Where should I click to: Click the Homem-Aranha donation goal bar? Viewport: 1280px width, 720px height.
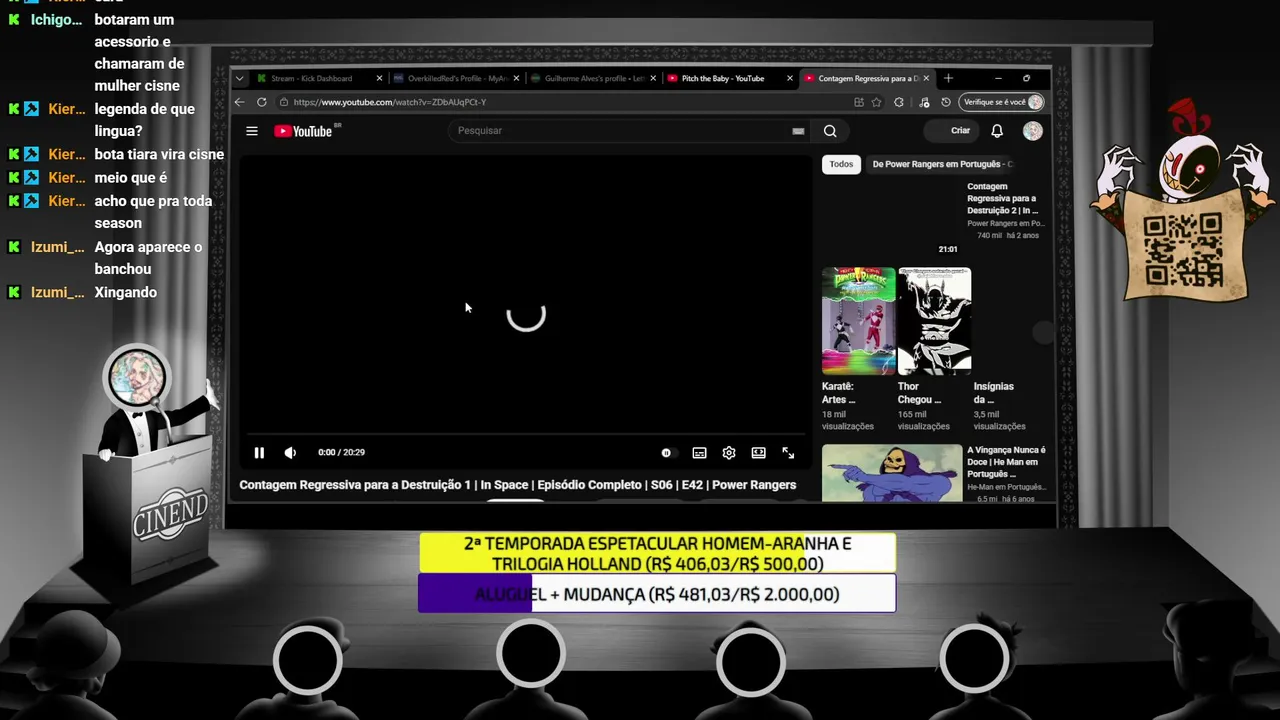[x=657, y=553]
